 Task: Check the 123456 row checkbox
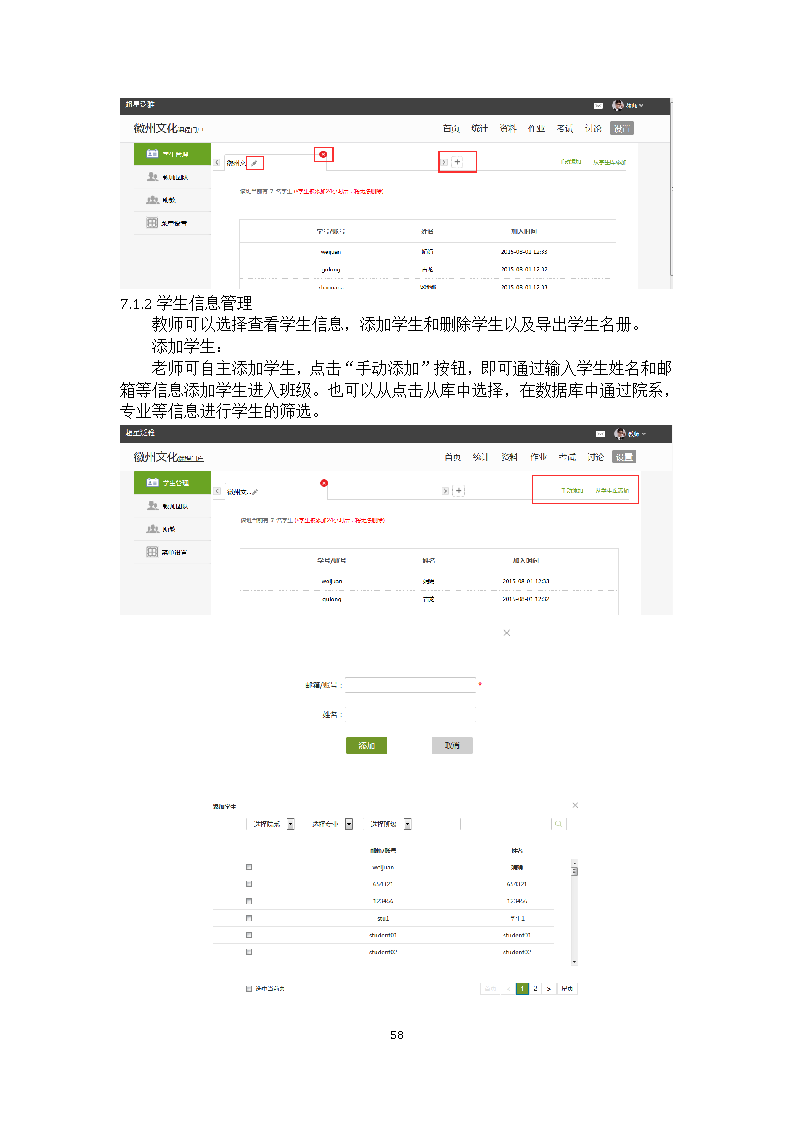coord(249,901)
